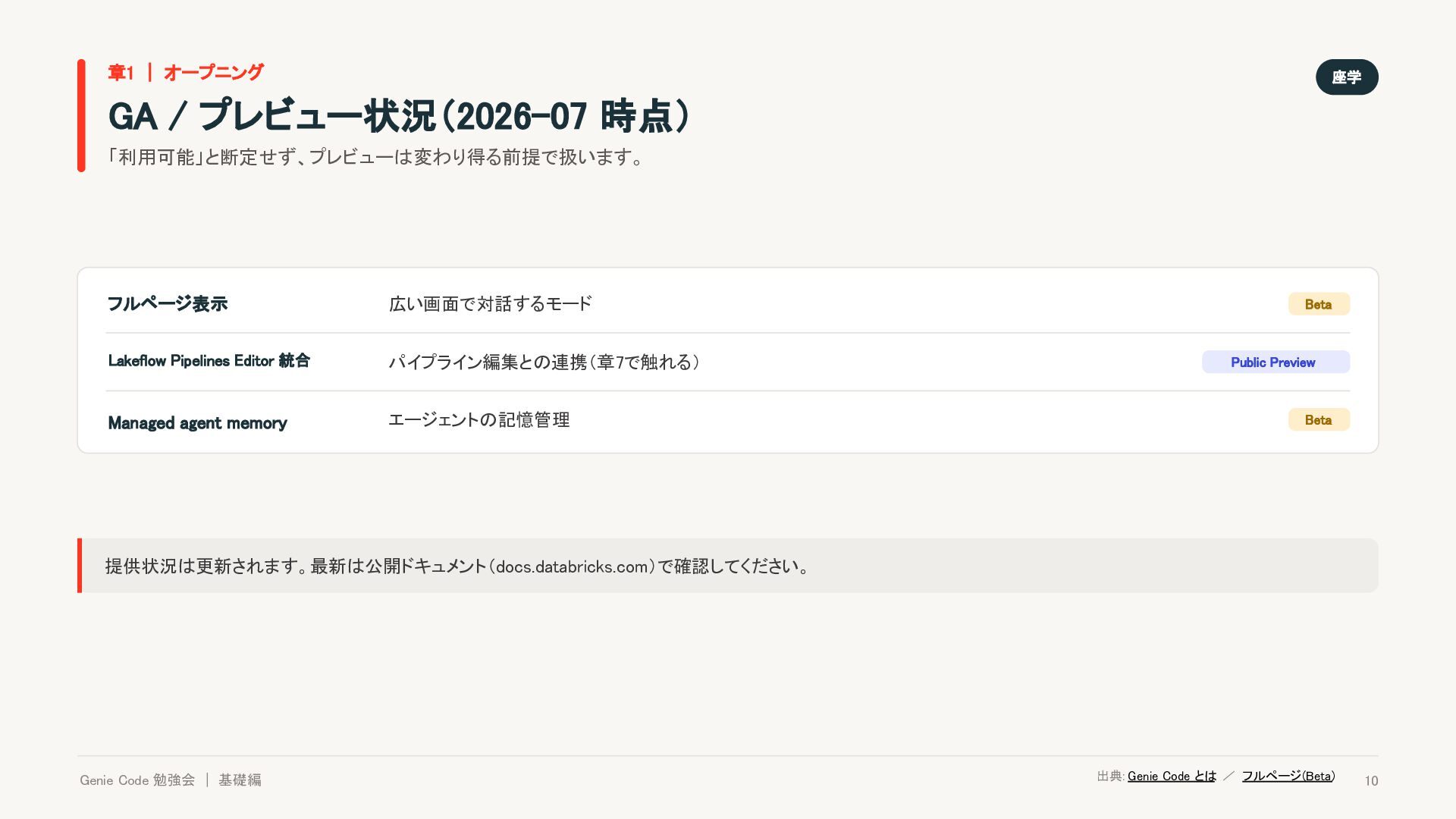This screenshot has height=819, width=1456.
Task: Click the footer text 基礎編
Action: coord(240,780)
